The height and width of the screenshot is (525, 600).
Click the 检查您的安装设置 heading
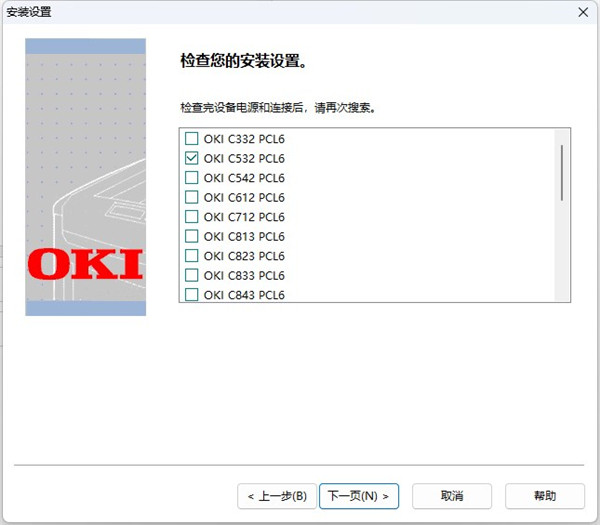[x=244, y=61]
